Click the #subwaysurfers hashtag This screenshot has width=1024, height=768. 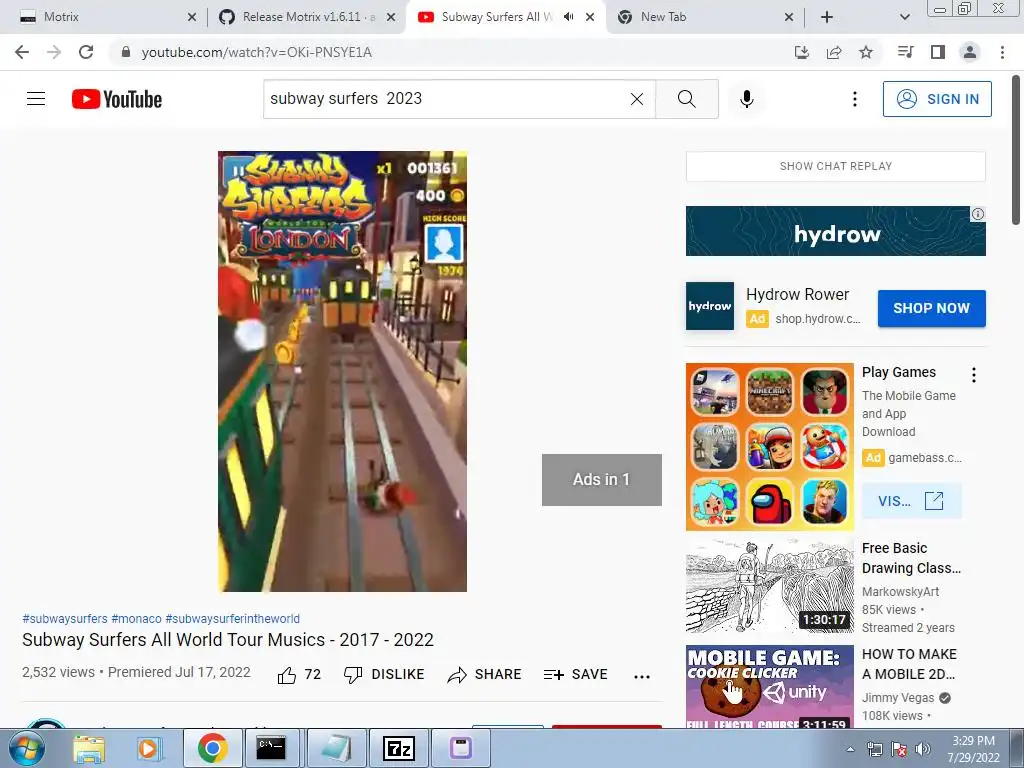point(65,618)
